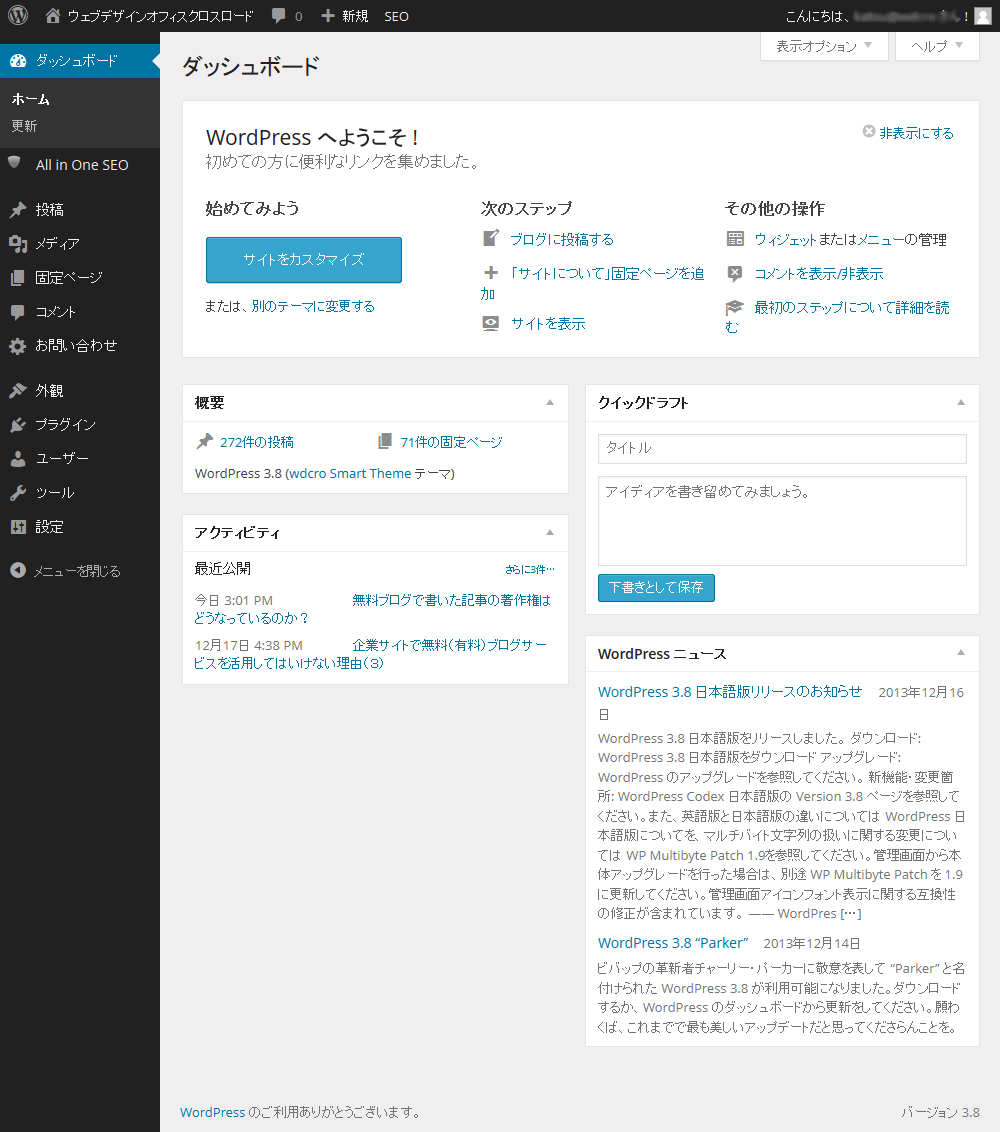The image size is (1000, 1132).
Task: Click the 272件の投稿 link
Action: pyautogui.click(x=257, y=442)
